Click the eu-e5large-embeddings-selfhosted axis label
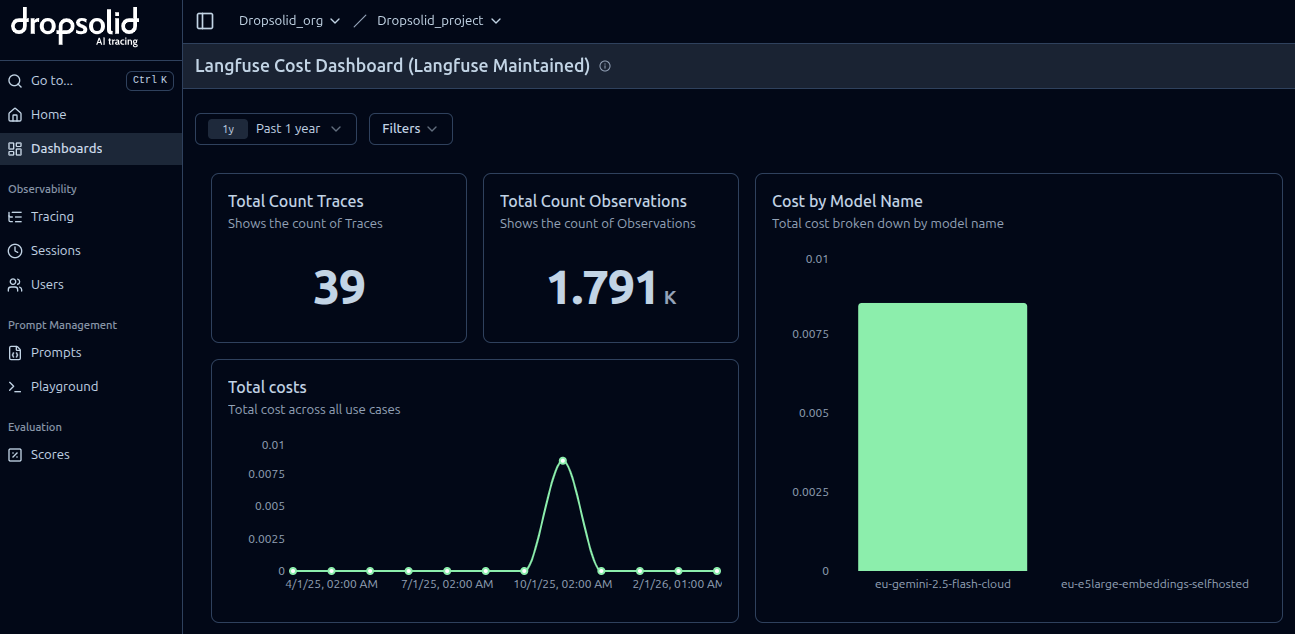Image resolution: width=1295 pixels, height=634 pixels. (x=1154, y=584)
